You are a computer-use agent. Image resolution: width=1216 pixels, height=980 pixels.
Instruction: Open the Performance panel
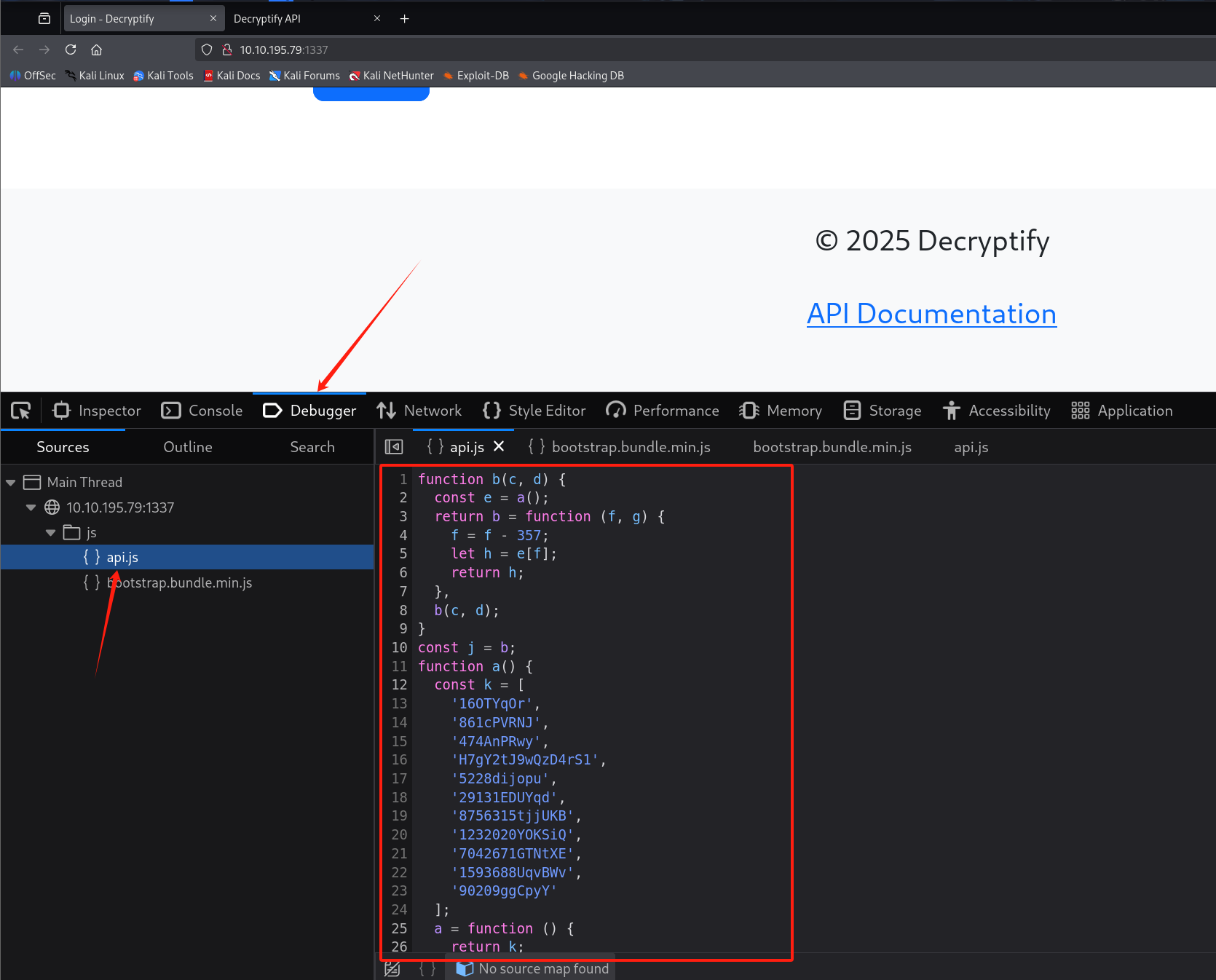click(x=662, y=410)
